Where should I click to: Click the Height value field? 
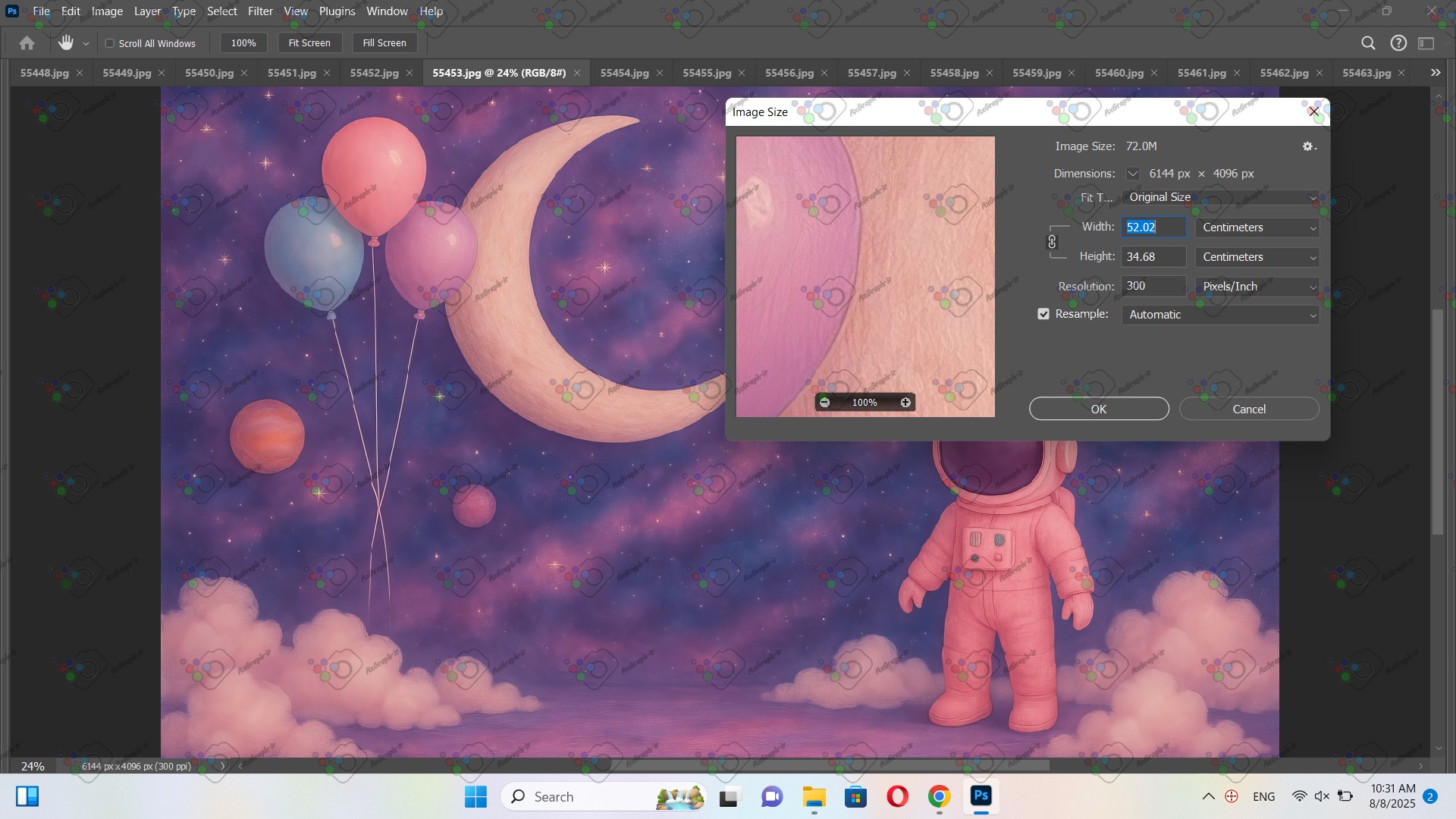(x=1153, y=257)
